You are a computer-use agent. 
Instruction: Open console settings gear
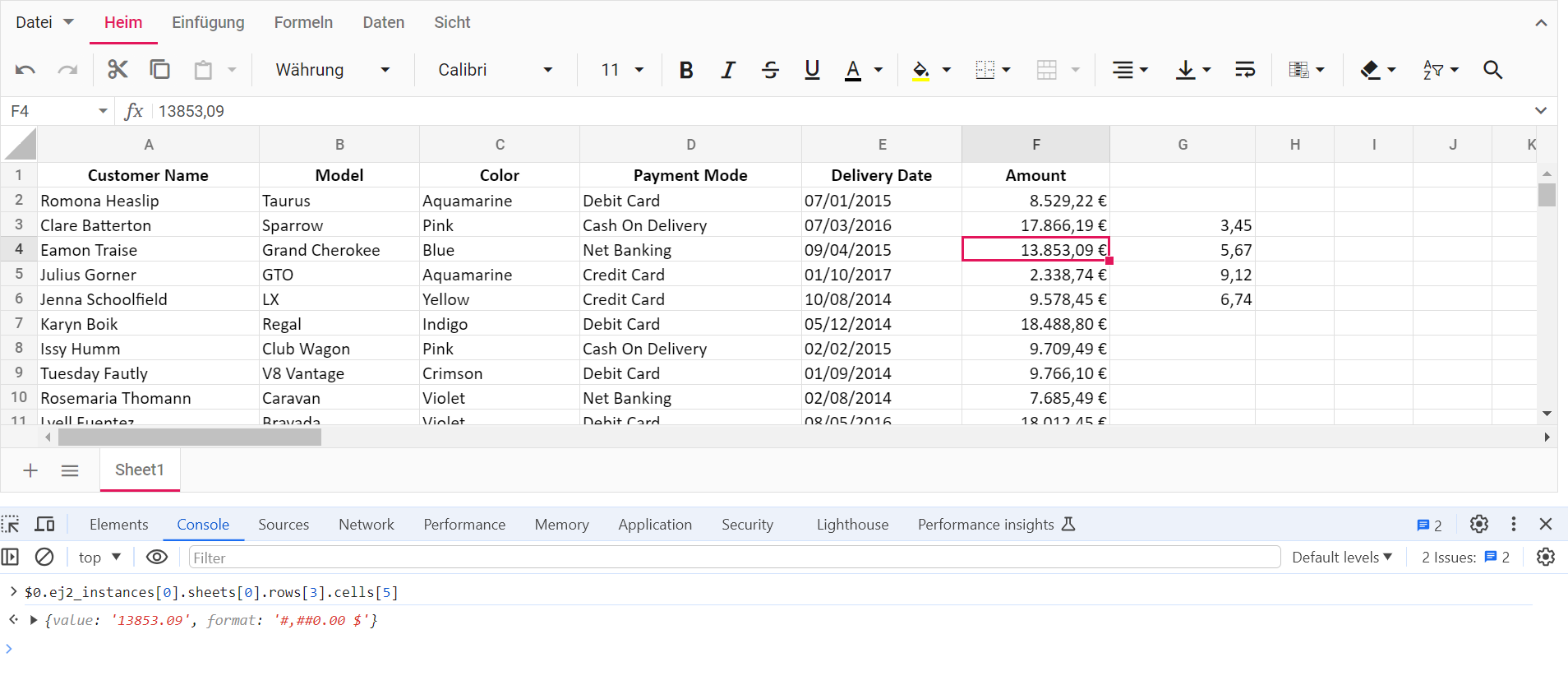pyautogui.click(x=1546, y=558)
